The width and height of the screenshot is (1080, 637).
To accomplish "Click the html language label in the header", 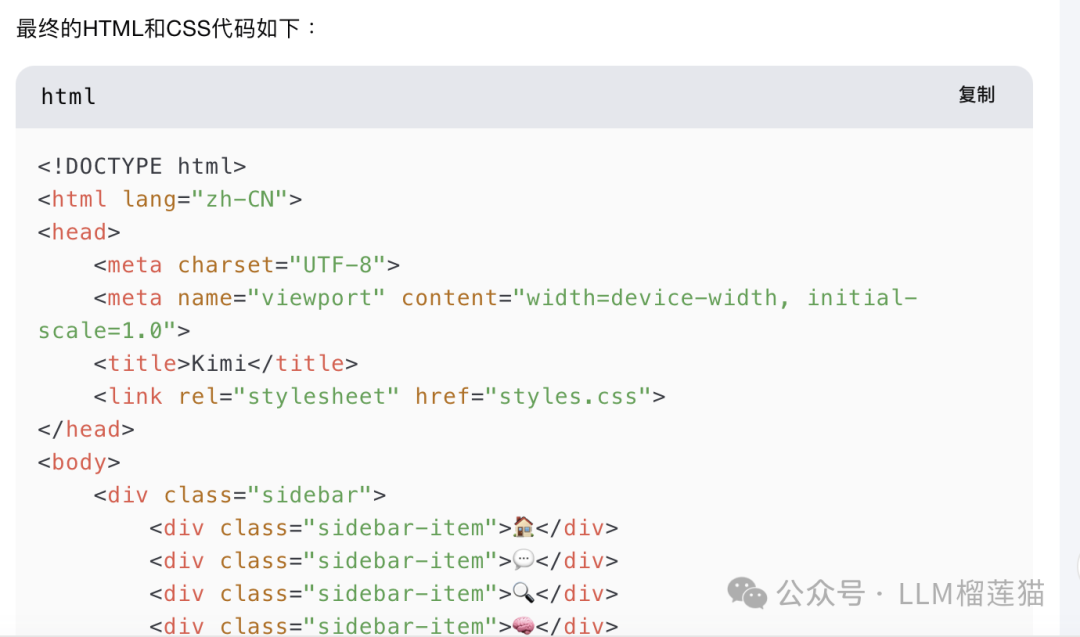I will (68, 97).
